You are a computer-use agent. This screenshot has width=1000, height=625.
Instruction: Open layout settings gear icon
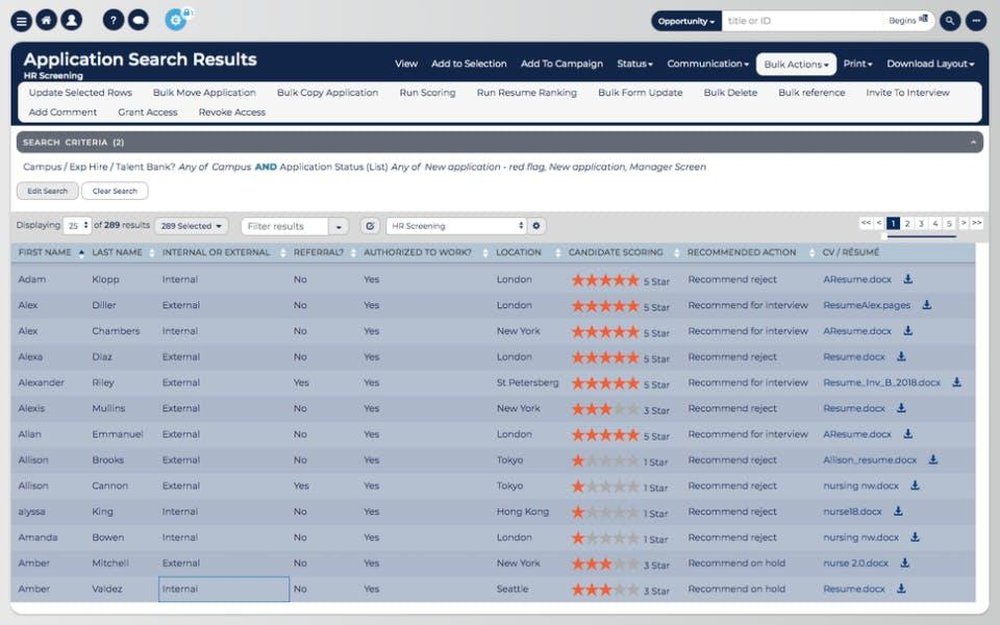coord(536,226)
